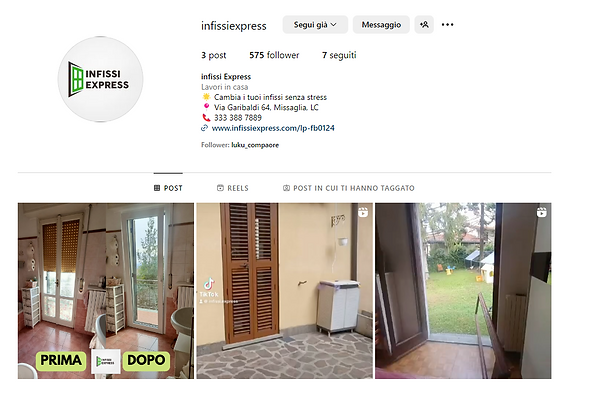This screenshot has width=600, height=415.
Task: View the 575 follower list
Action: pyautogui.click(x=274, y=55)
